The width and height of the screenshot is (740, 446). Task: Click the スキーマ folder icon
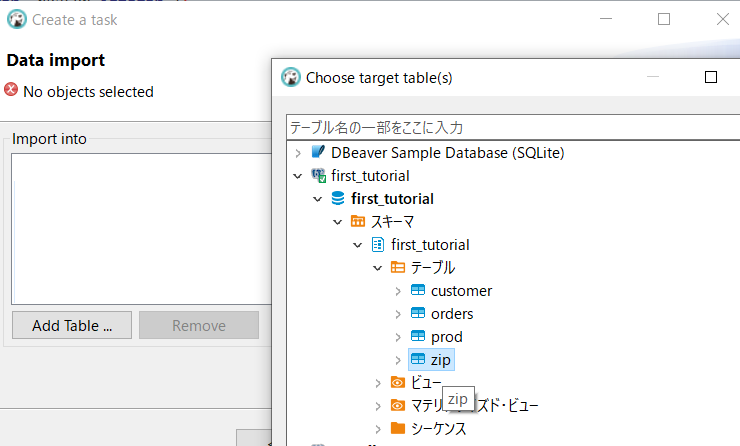[x=358, y=221]
